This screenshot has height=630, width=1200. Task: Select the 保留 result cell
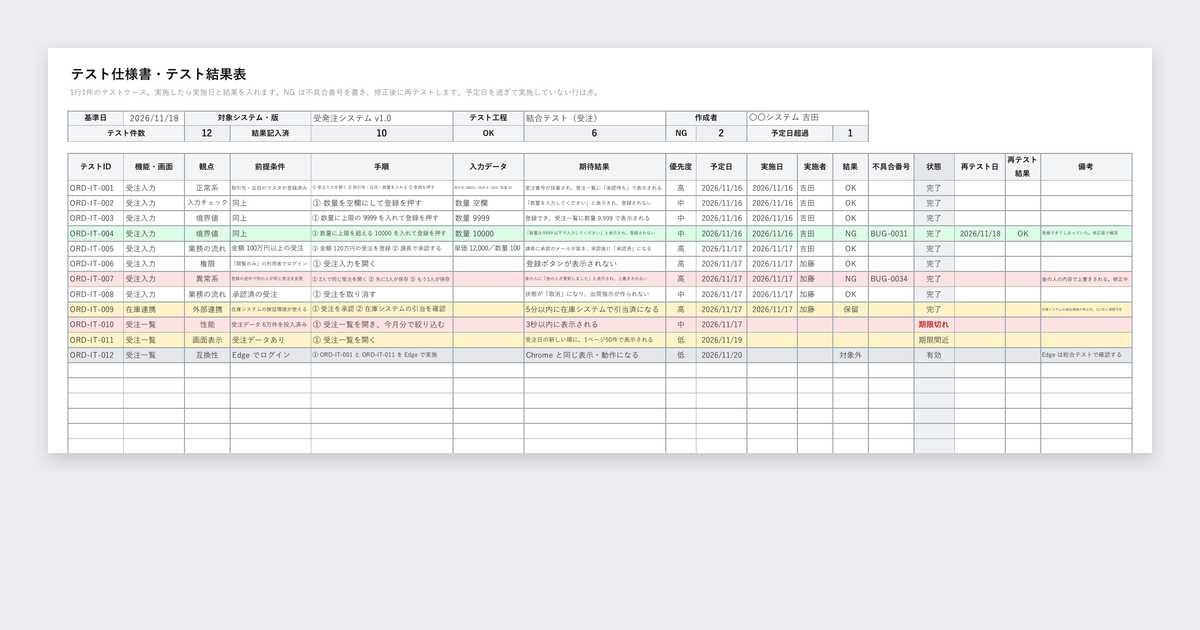[x=850, y=310]
